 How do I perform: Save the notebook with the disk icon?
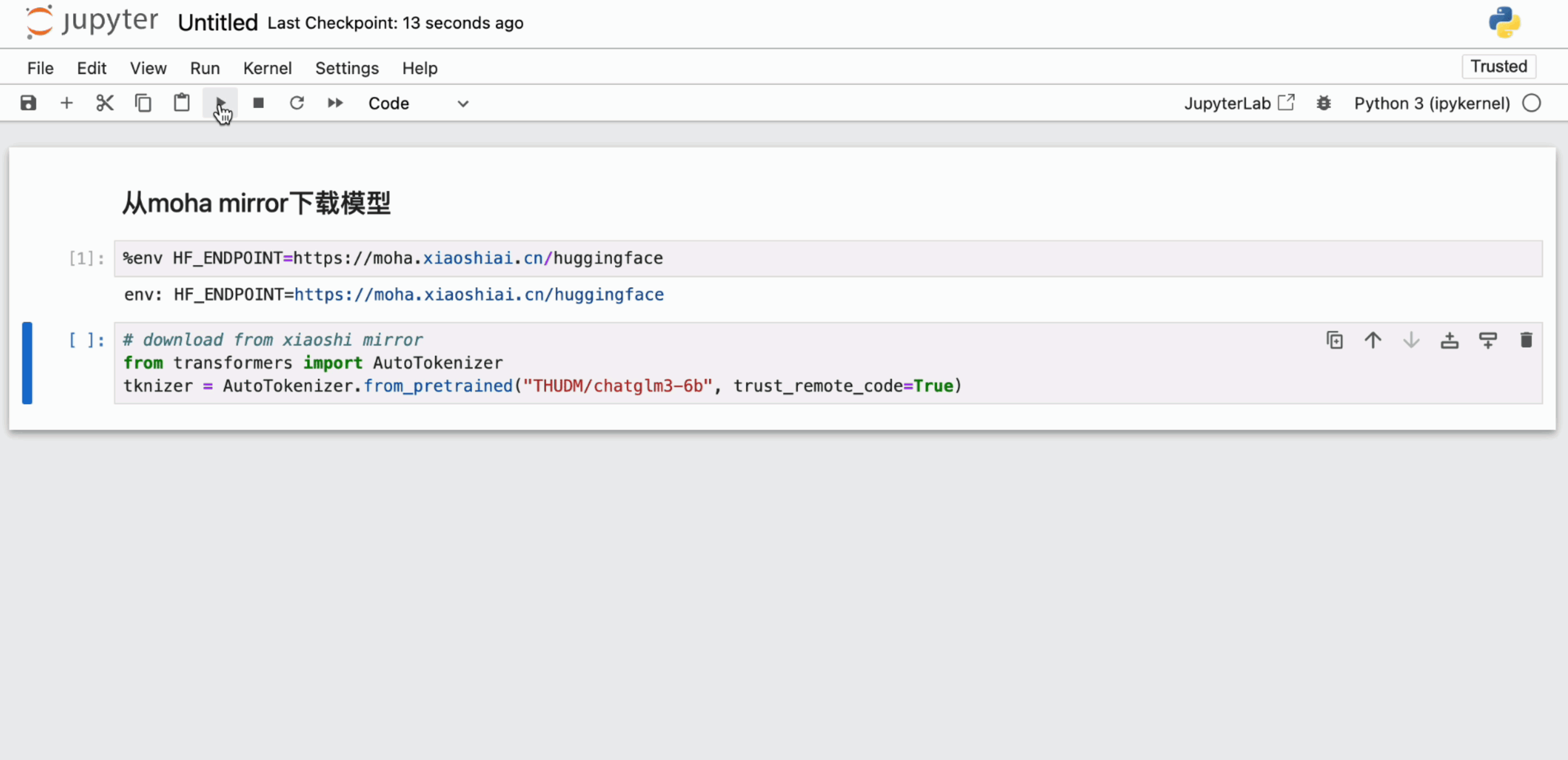click(28, 103)
